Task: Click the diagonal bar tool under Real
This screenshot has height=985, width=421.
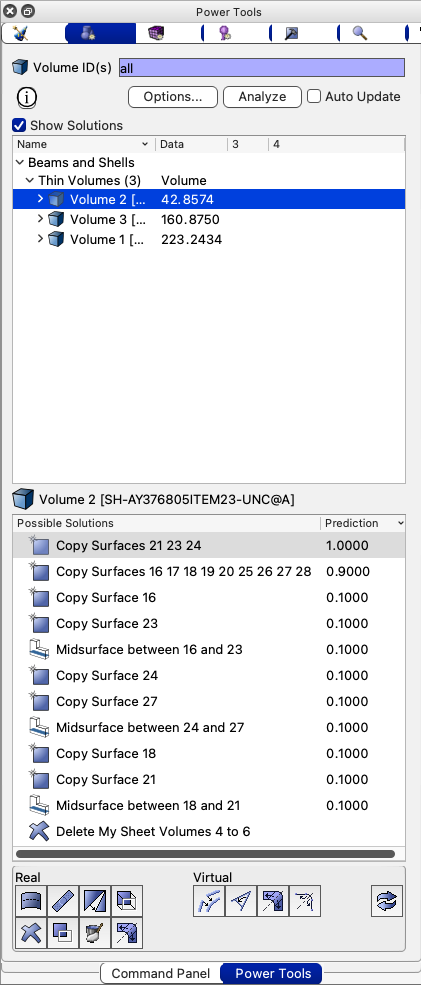Action: 62,901
